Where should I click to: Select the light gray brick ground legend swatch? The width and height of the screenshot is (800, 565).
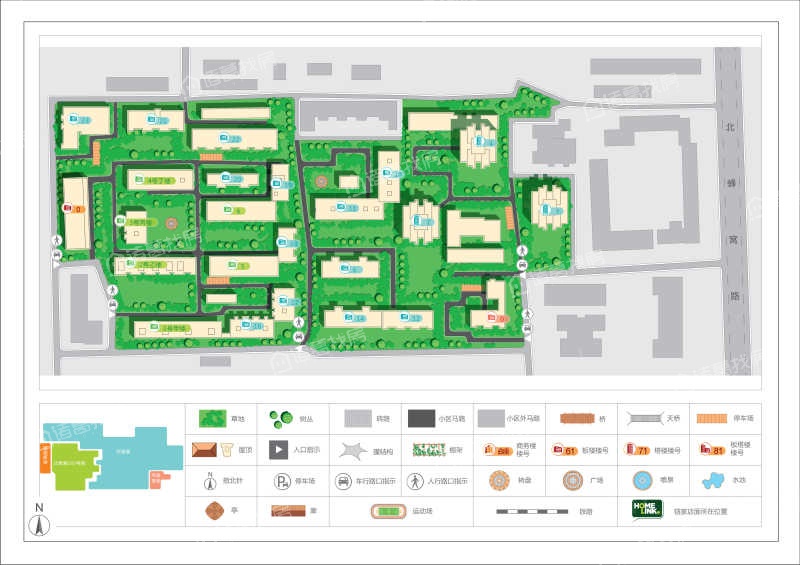pos(358,419)
